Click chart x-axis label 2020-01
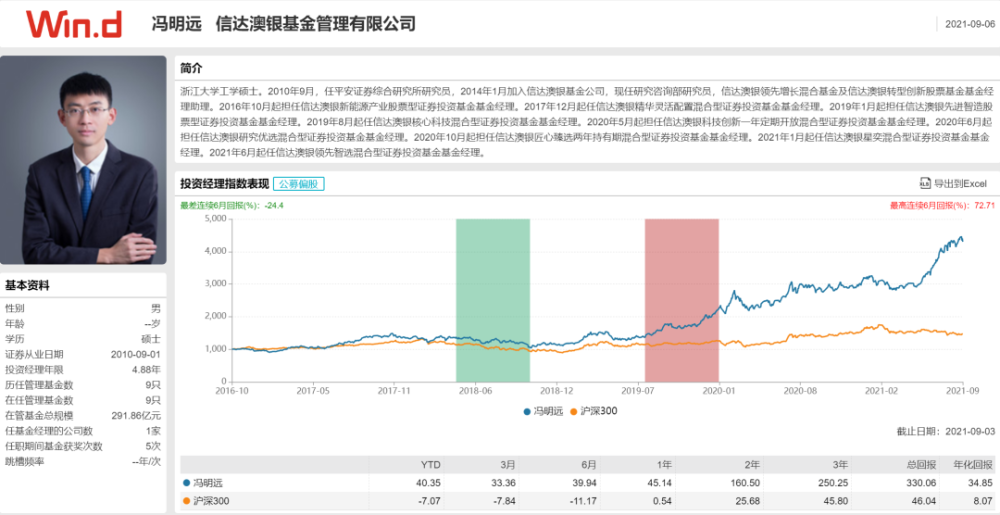Viewport: 1000px width, 515px height. (x=719, y=389)
